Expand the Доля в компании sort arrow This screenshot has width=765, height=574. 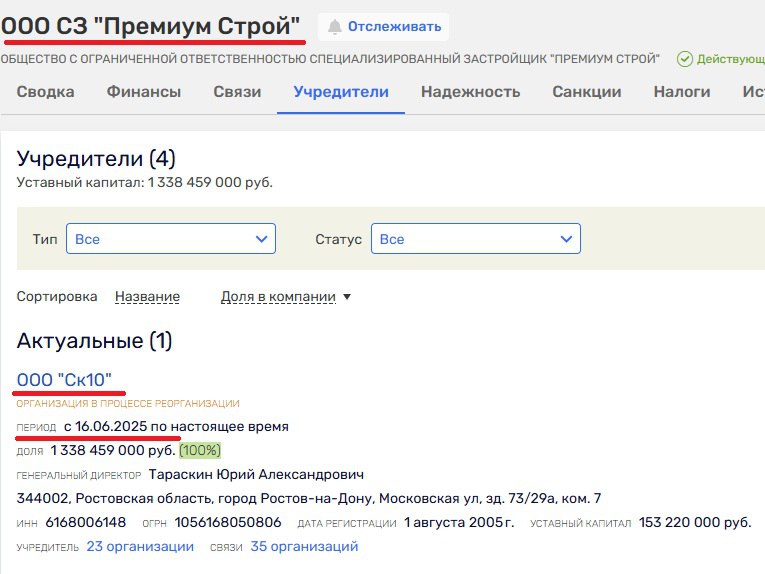tap(347, 297)
